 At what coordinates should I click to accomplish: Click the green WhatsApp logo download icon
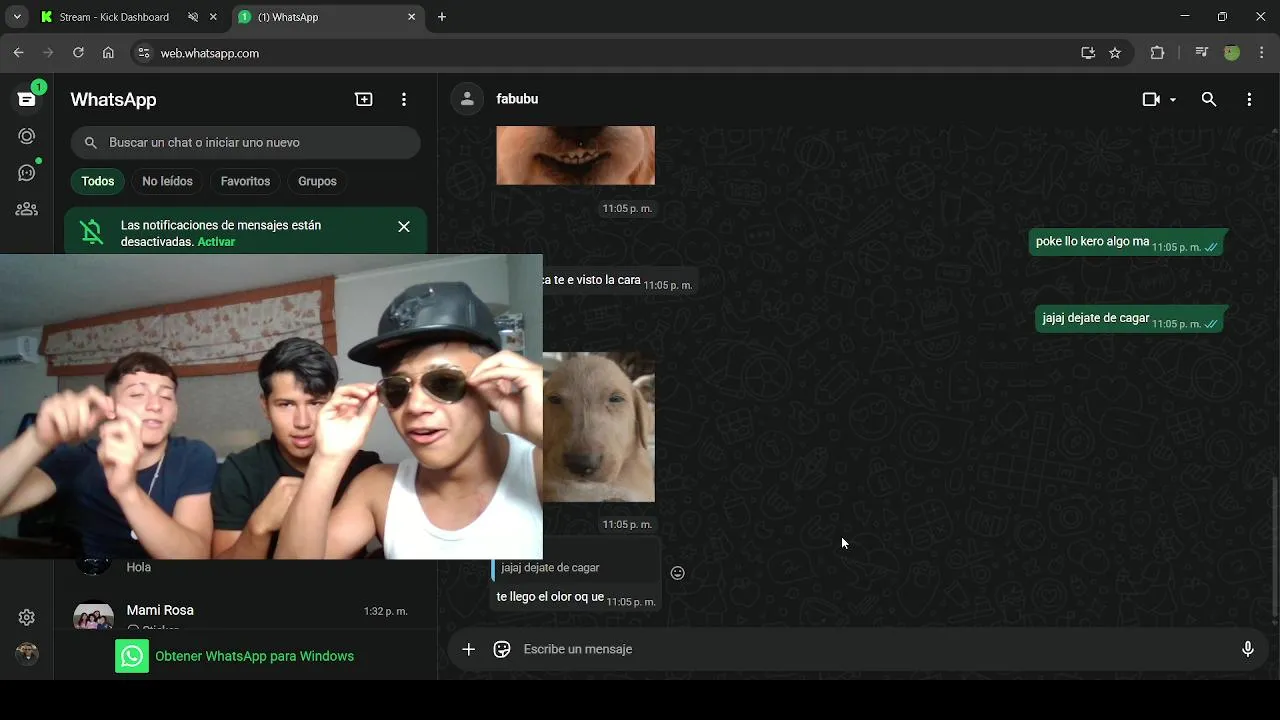tap(132, 656)
